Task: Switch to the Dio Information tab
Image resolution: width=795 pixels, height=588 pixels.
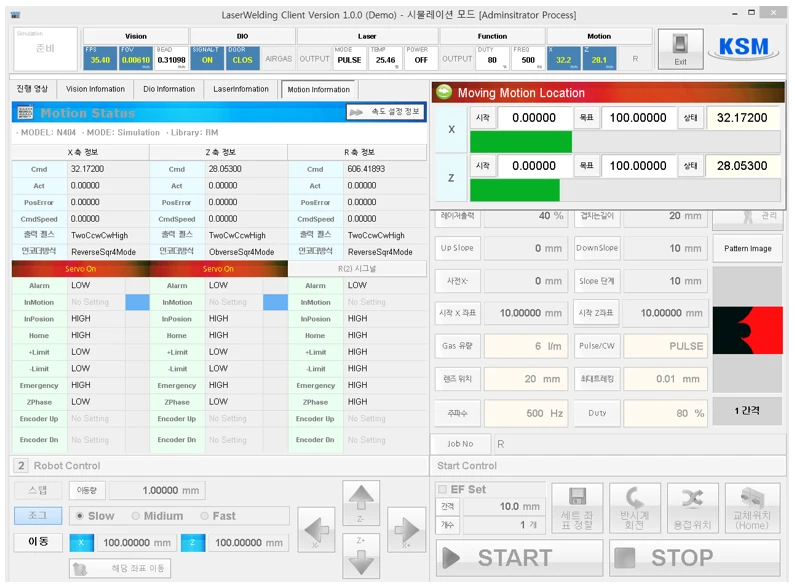Action: (169, 89)
